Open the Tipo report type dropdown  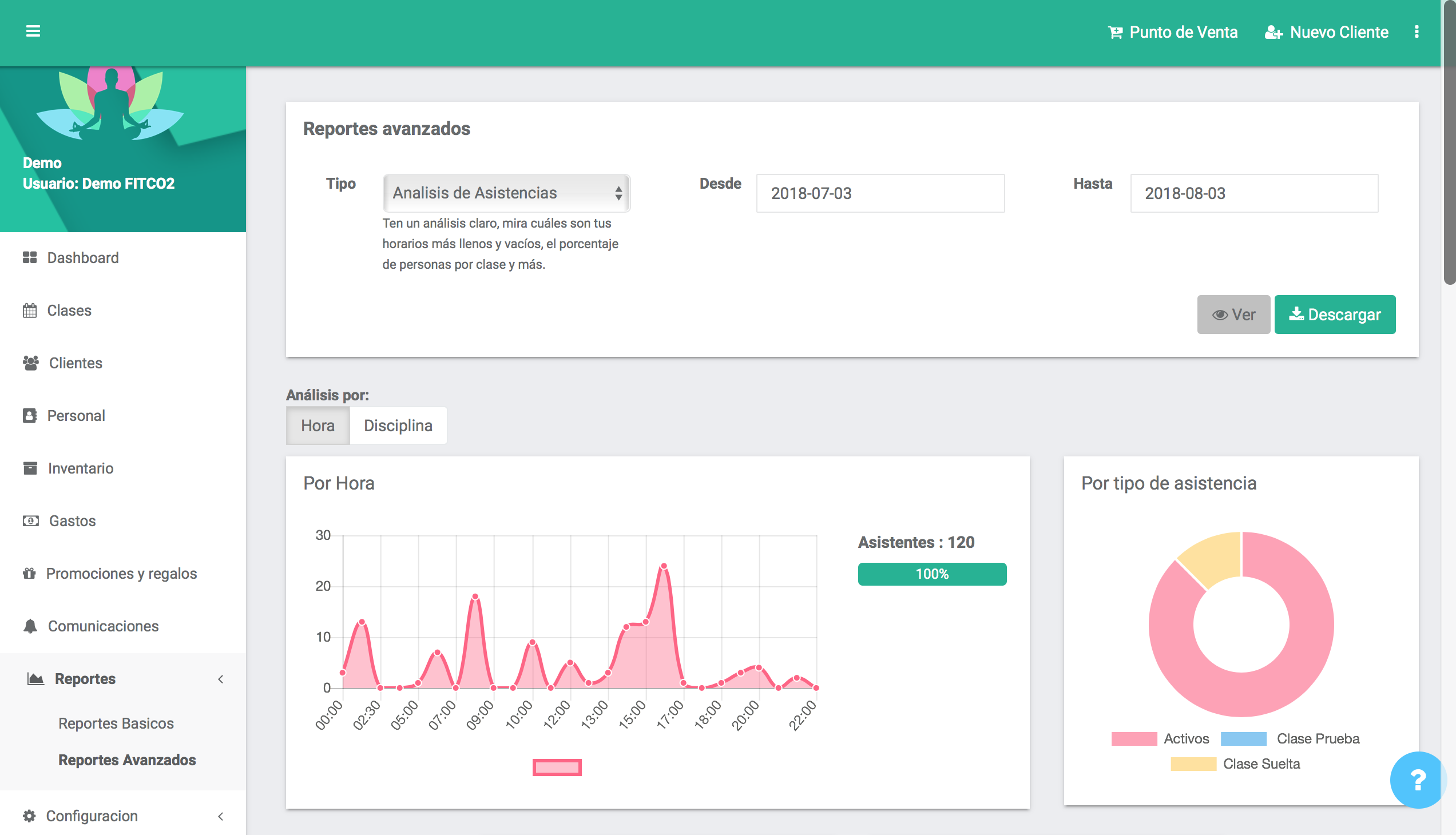(505, 192)
